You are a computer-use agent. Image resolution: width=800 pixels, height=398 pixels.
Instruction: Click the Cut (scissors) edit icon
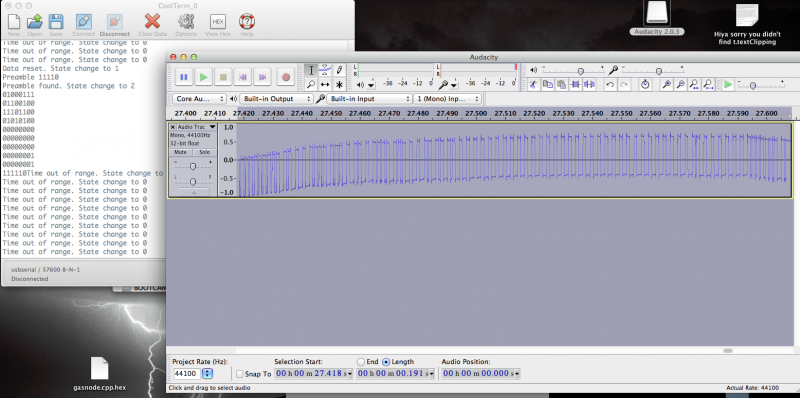point(533,84)
